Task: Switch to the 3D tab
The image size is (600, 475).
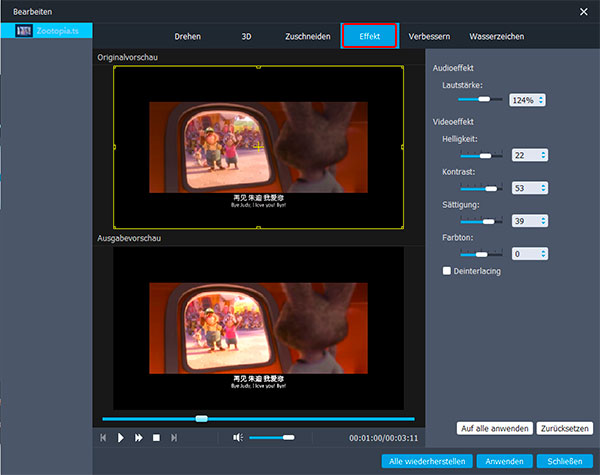Action: [x=246, y=36]
